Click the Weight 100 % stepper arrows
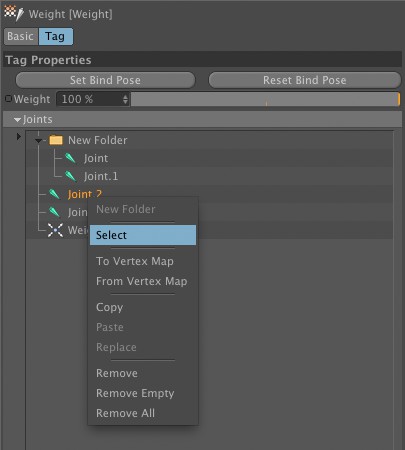 (x=125, y=99)
